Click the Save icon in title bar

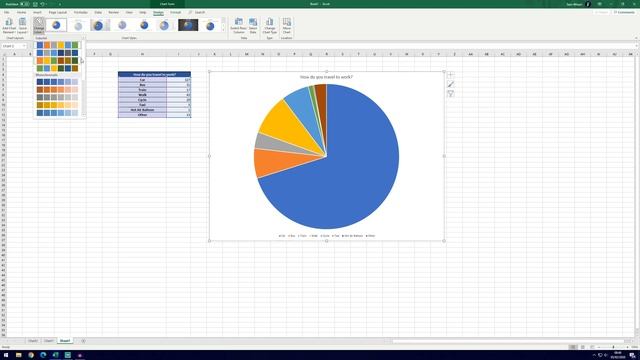tap(35, 4)
